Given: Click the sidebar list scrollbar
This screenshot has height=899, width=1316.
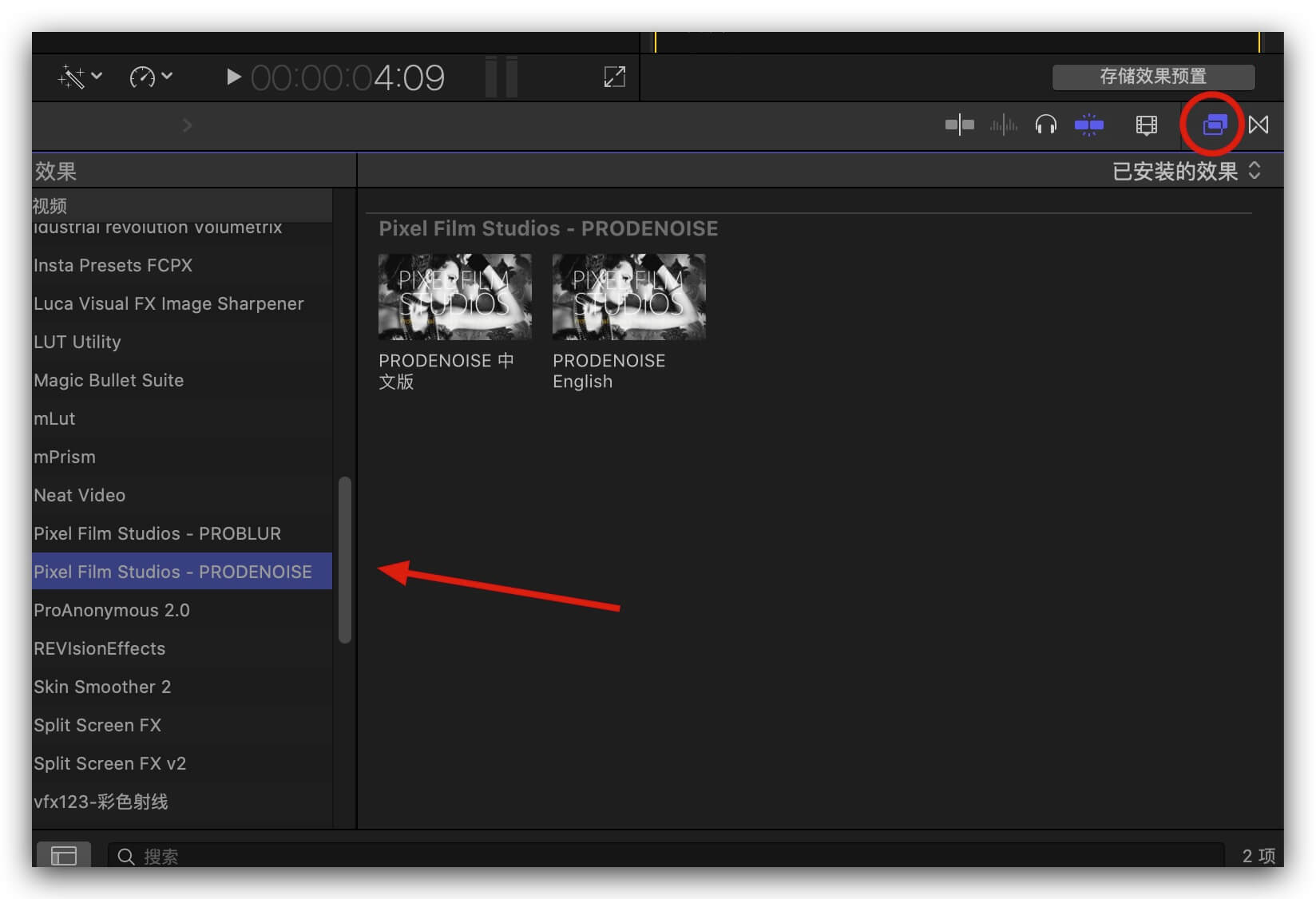Looking at the screenshot, I should (345, 560).
